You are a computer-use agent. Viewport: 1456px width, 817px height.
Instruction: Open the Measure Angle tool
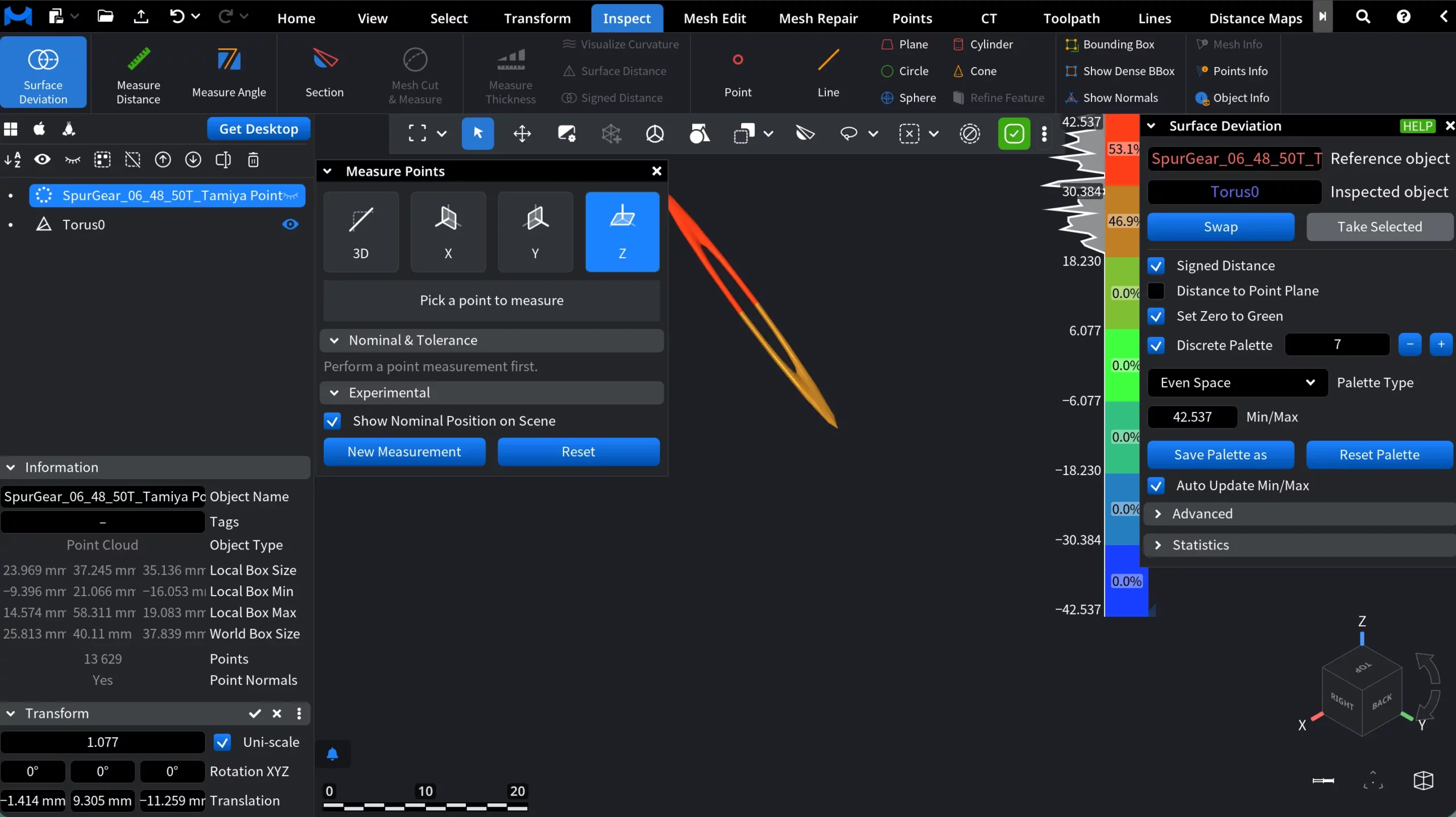pyautogui.click(x=229, y=72)
